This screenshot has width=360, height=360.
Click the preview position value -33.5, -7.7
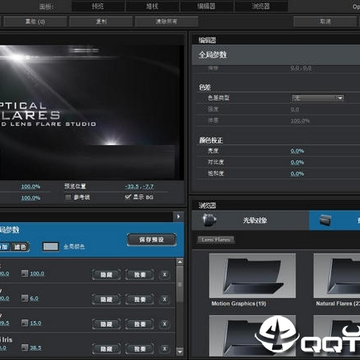point(139,186)
